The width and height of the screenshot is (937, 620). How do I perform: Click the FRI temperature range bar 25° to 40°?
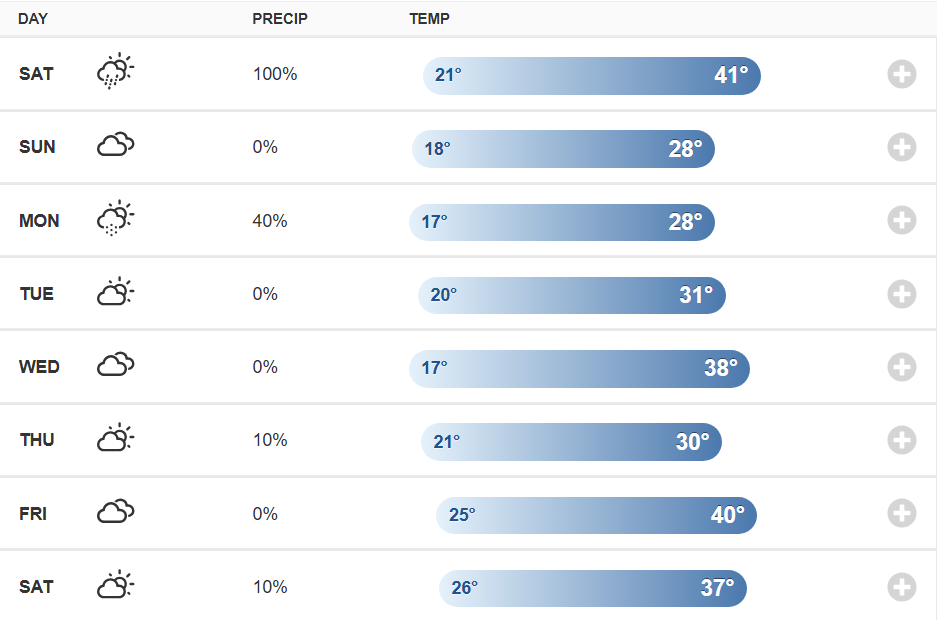tap(596, 515)
